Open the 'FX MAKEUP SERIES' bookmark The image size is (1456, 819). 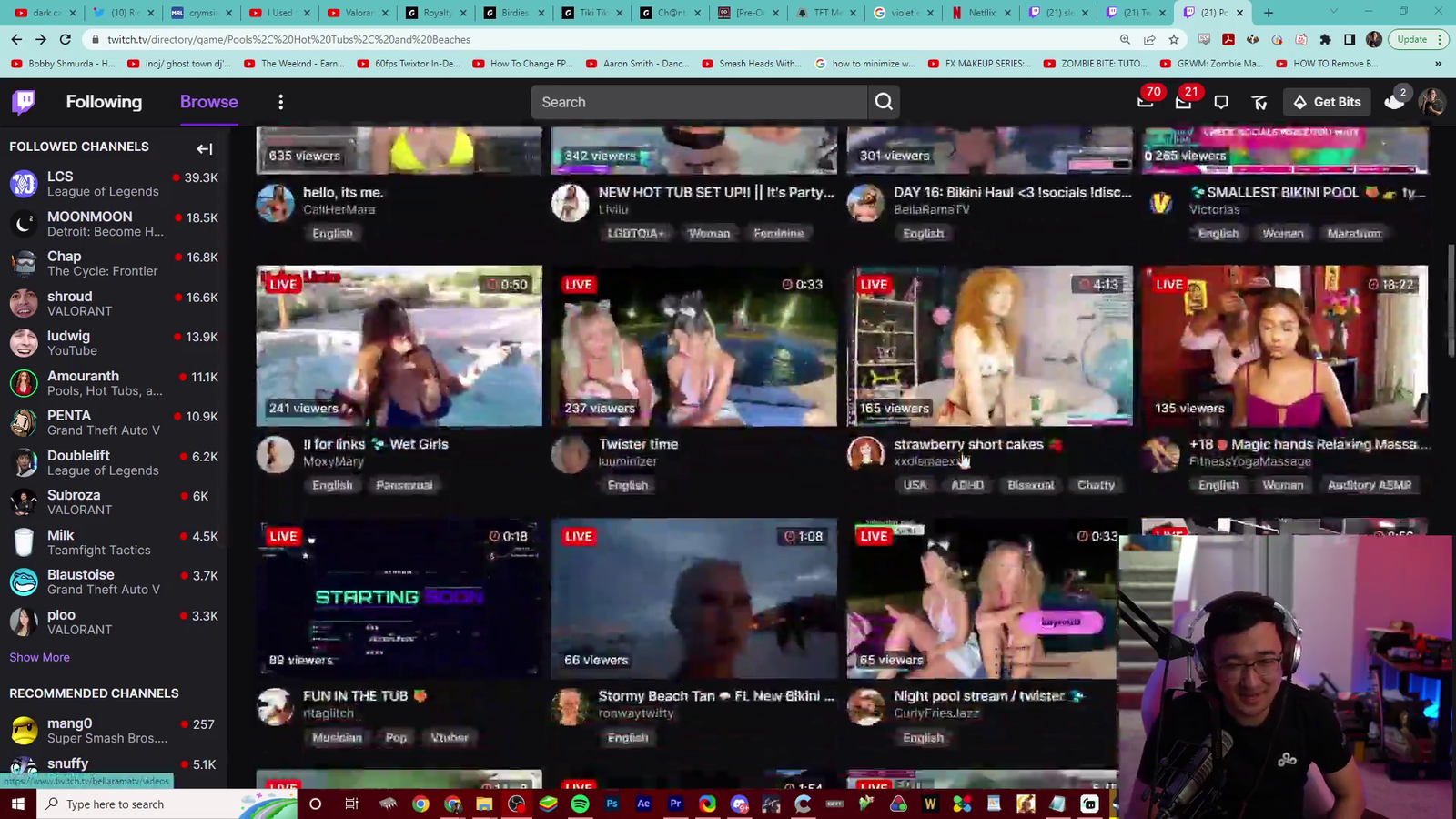[x=980, y=64]
